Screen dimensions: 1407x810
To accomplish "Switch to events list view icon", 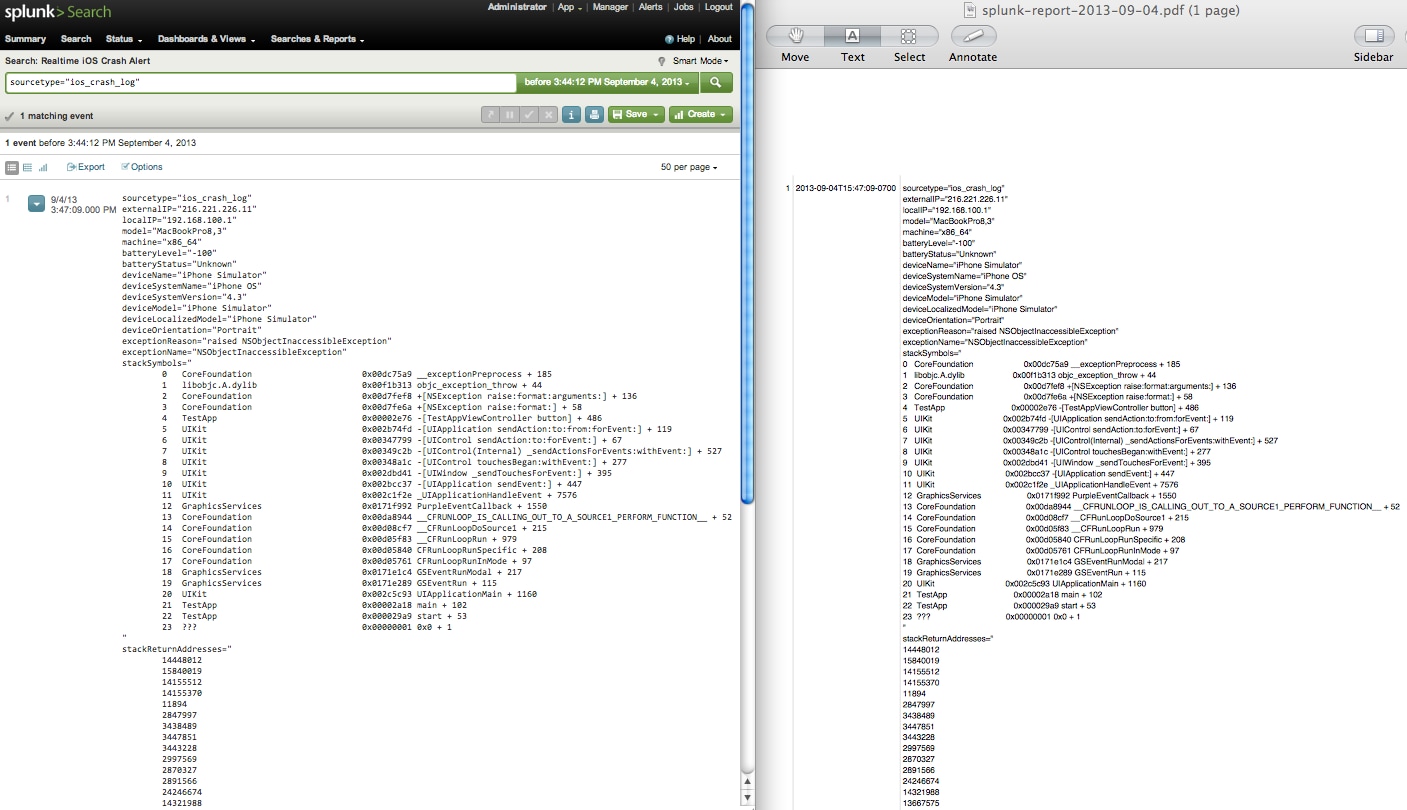I will click(x=12, y=167).
